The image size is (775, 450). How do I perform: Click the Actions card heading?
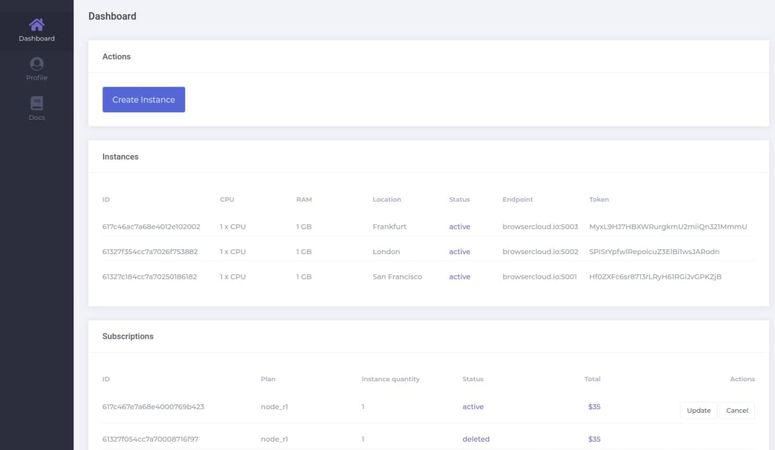117,57
